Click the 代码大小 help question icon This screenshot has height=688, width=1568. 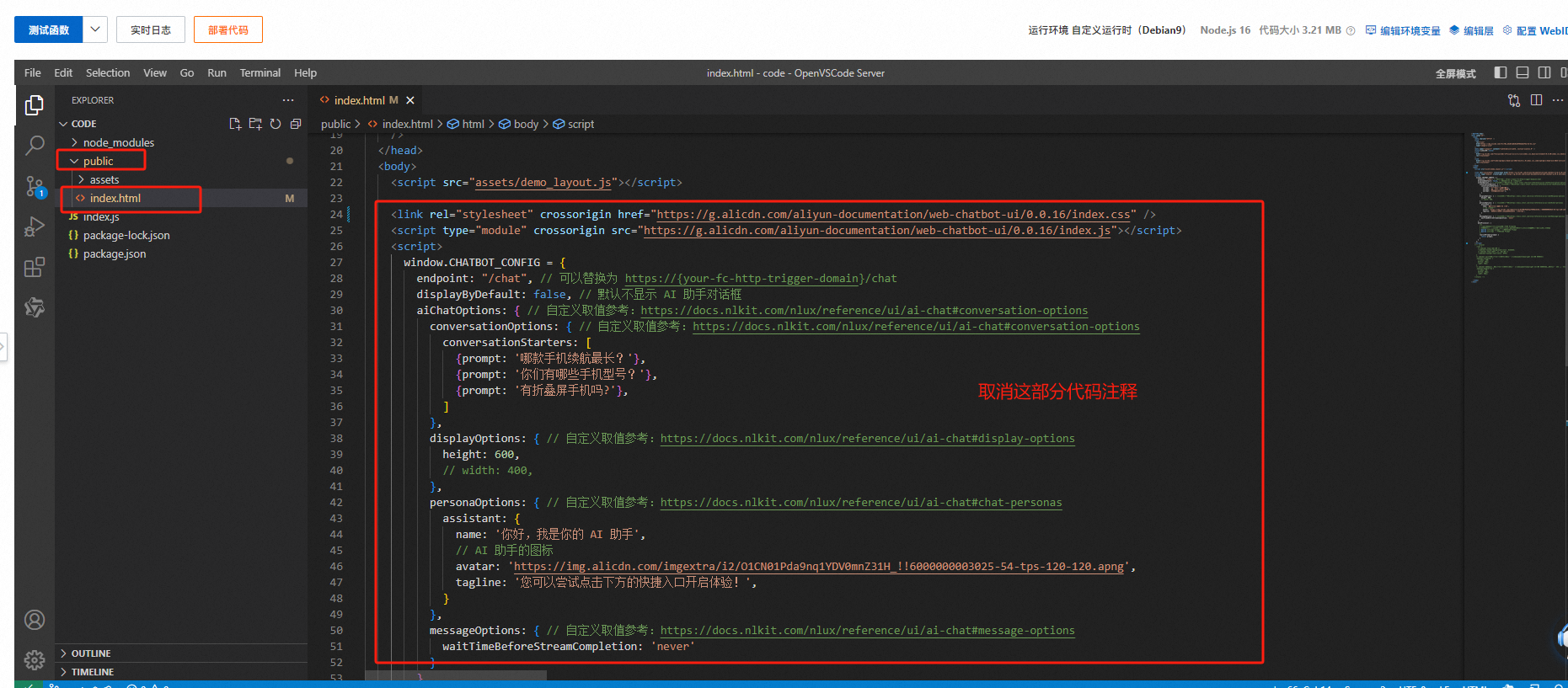tap(1351, 30)
